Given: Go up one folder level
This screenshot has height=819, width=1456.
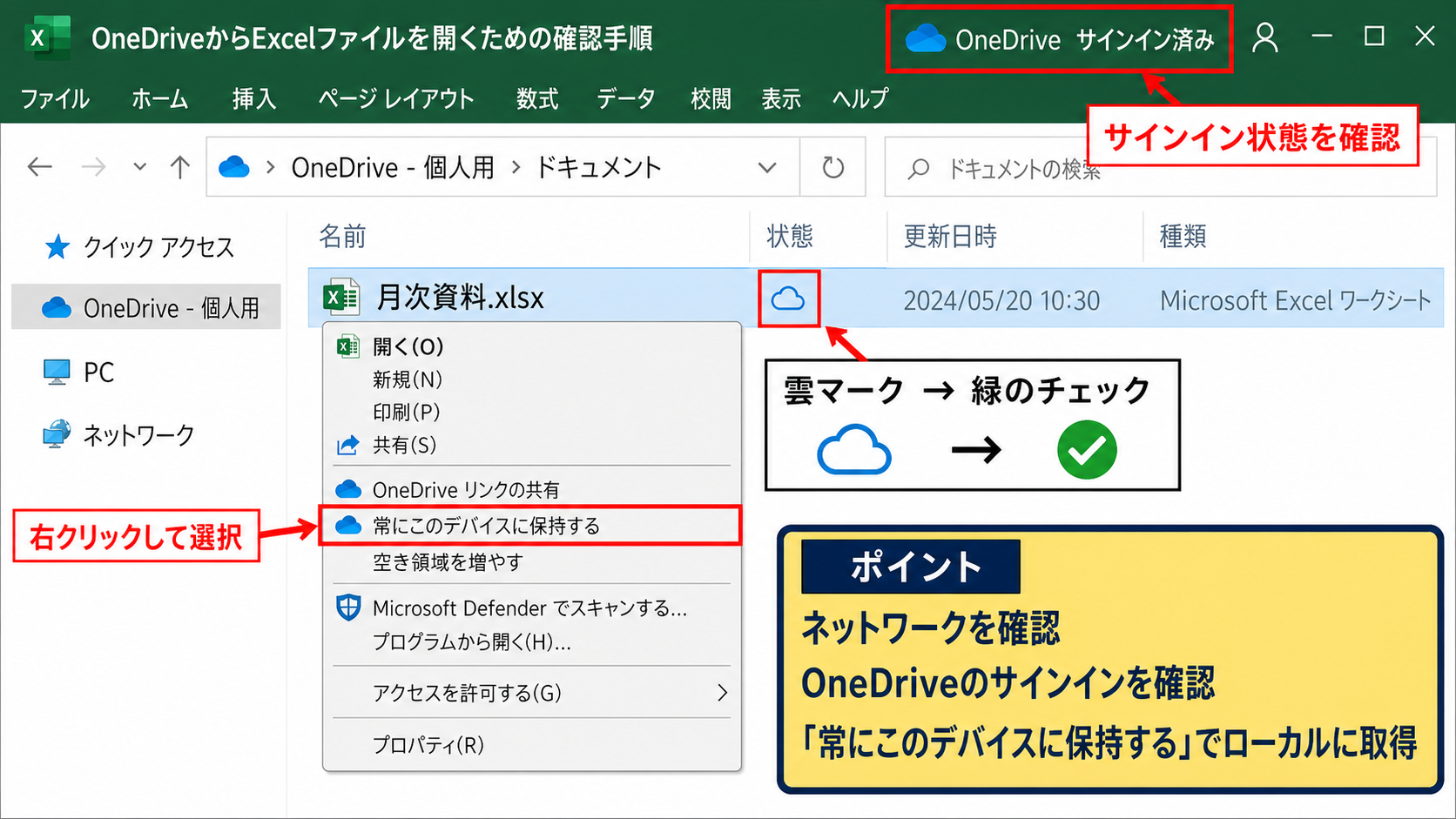Looking at the screenshot, I should pos(180,166).
